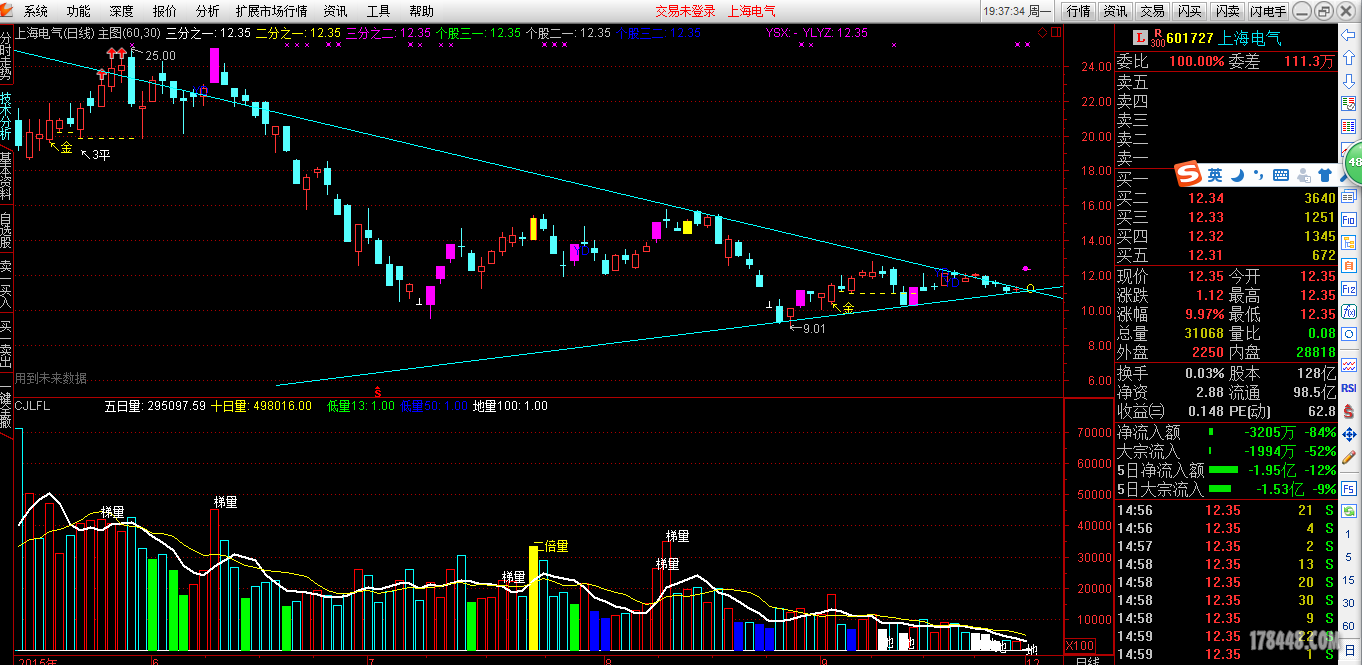Viewport: 1362px width, 665px height.
Task: Click the up arrow for previous stock
Action: 1349,57
